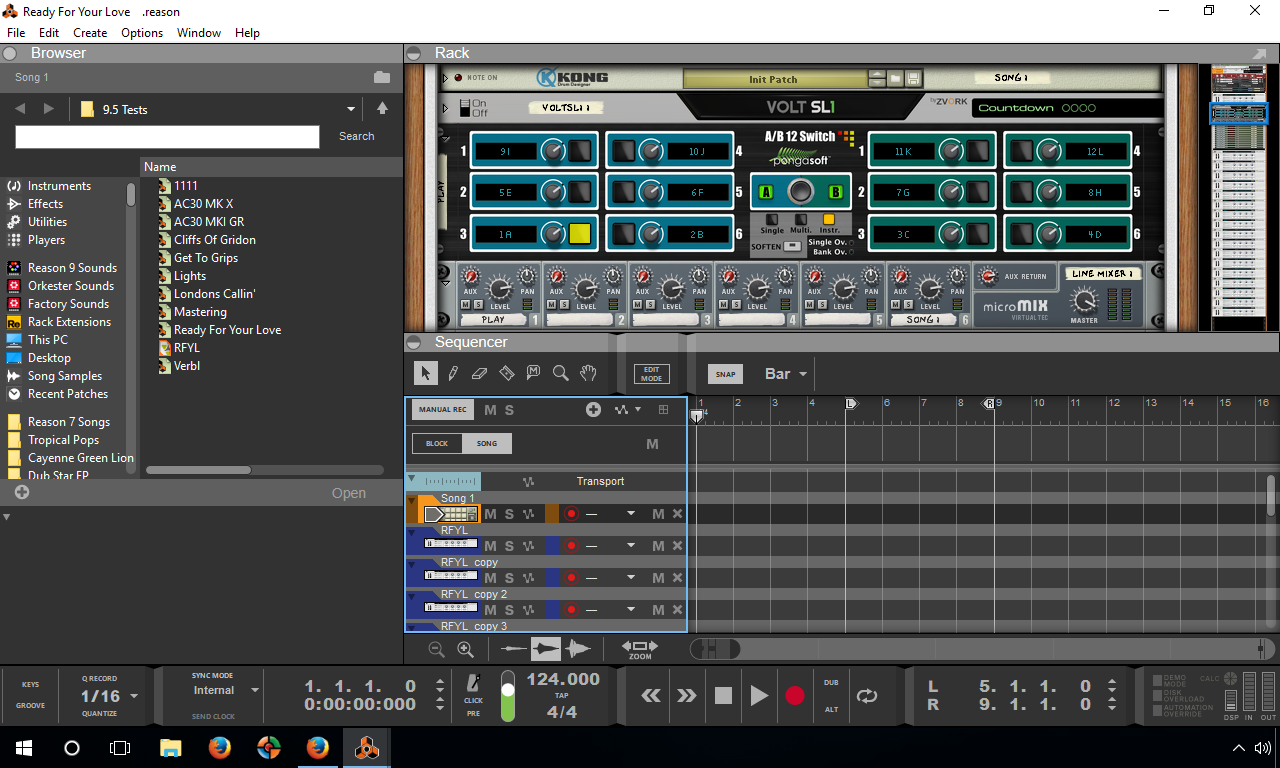Open the Window menu
The image size is (1280, 768).
click(199, 33)
